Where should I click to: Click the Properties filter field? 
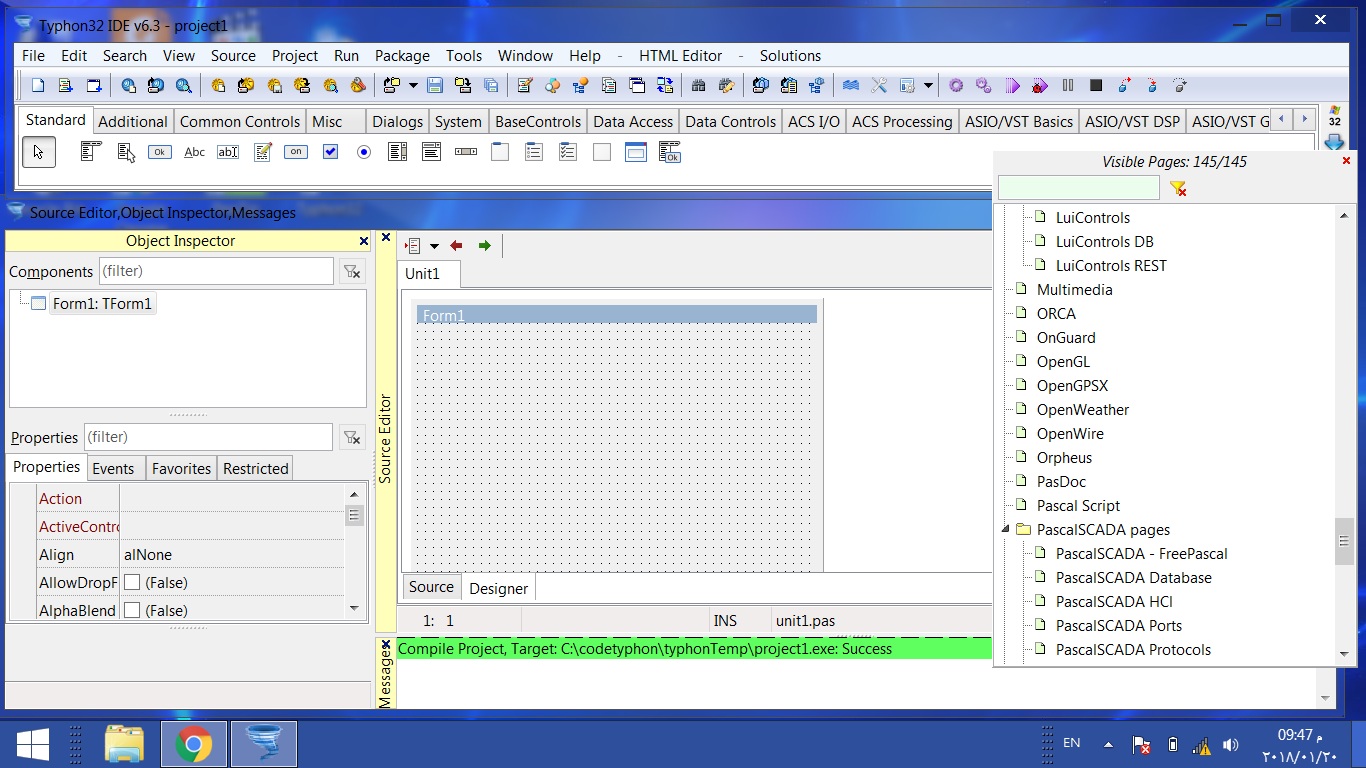pos(208,437)
